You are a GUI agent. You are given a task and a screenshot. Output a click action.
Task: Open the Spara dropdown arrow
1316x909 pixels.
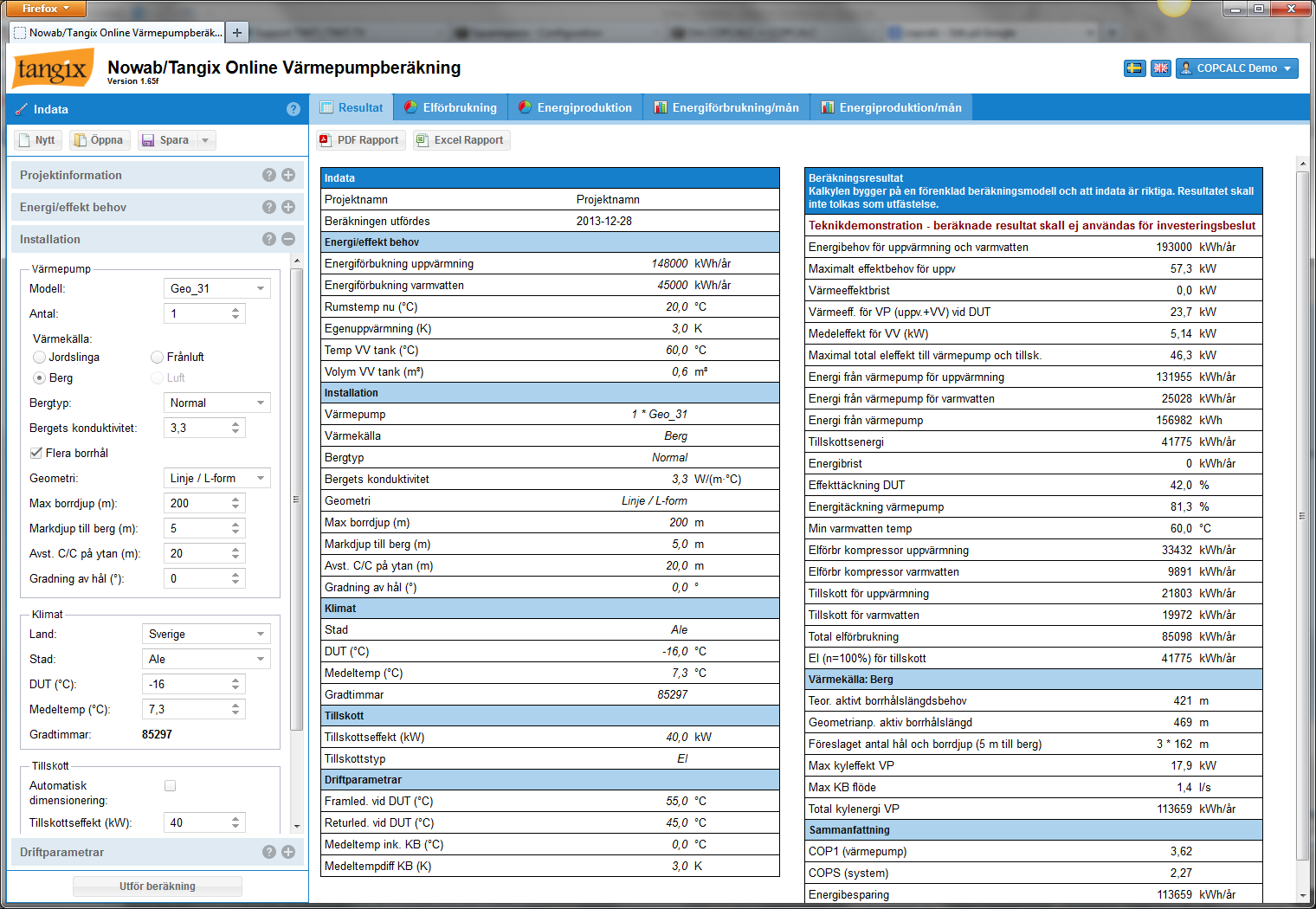(x=206, y=140)
